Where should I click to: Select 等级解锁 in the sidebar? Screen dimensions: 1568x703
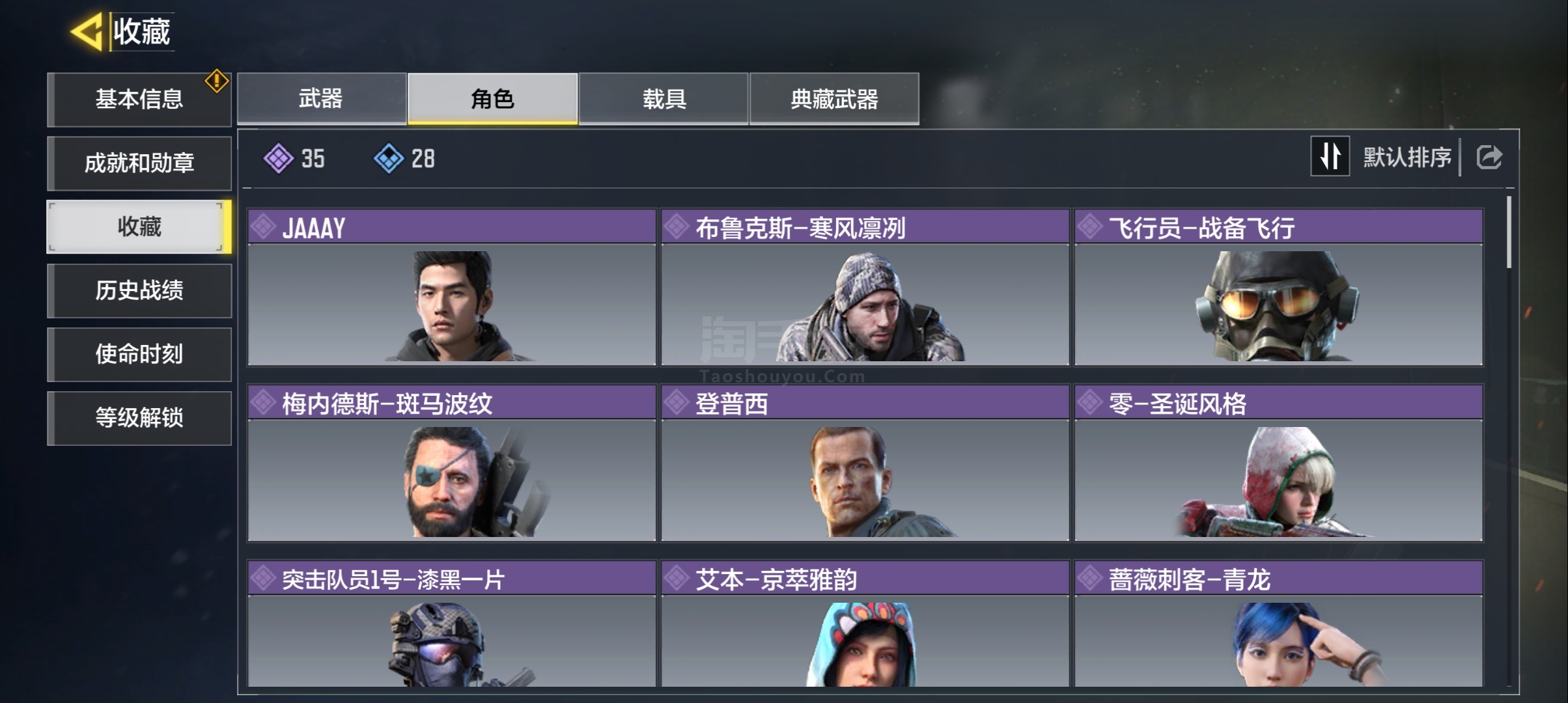pos(139,418)
